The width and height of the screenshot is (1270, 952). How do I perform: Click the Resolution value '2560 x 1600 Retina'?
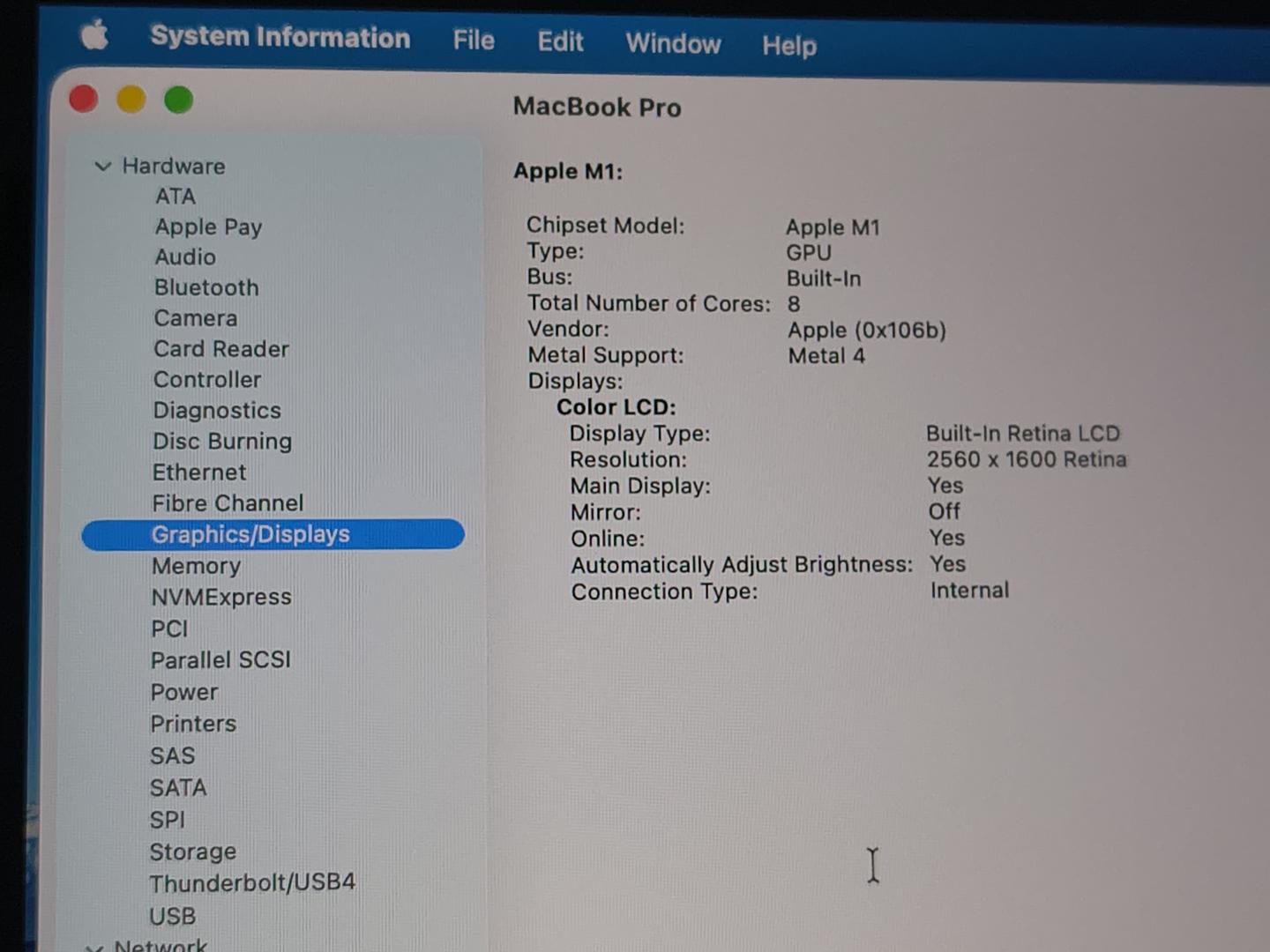tap(1027, 459)
